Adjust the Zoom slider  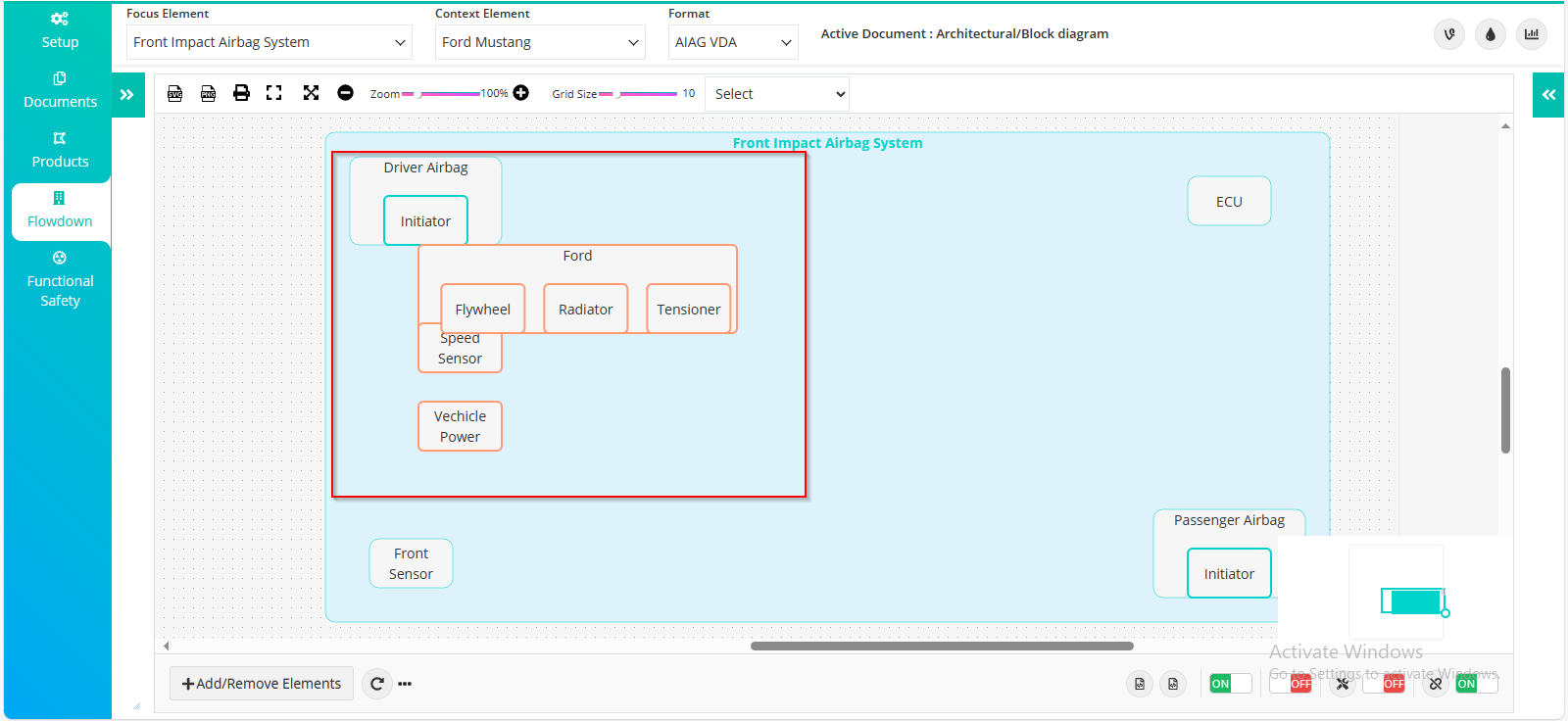pos(441,94)
